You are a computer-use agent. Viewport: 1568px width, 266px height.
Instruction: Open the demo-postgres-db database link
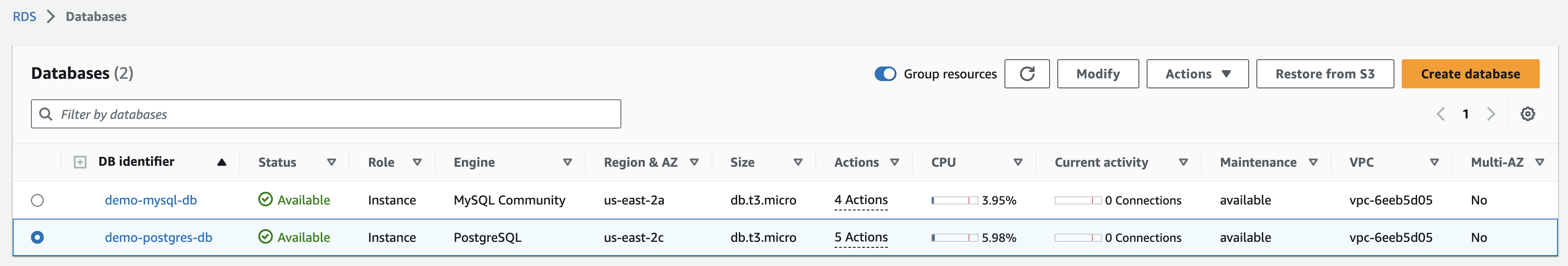pyautogui.click(x=158, y=237)
